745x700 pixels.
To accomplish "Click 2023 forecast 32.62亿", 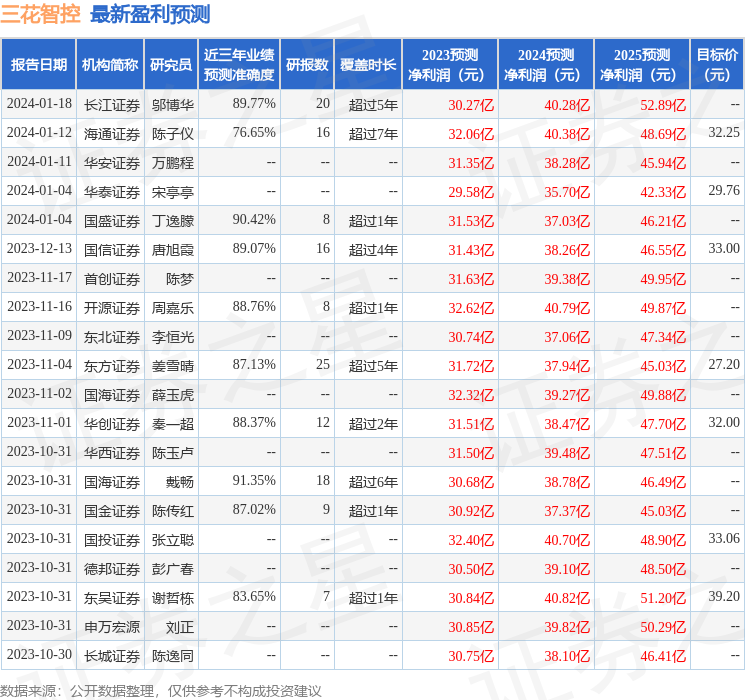I will [471, 308].
